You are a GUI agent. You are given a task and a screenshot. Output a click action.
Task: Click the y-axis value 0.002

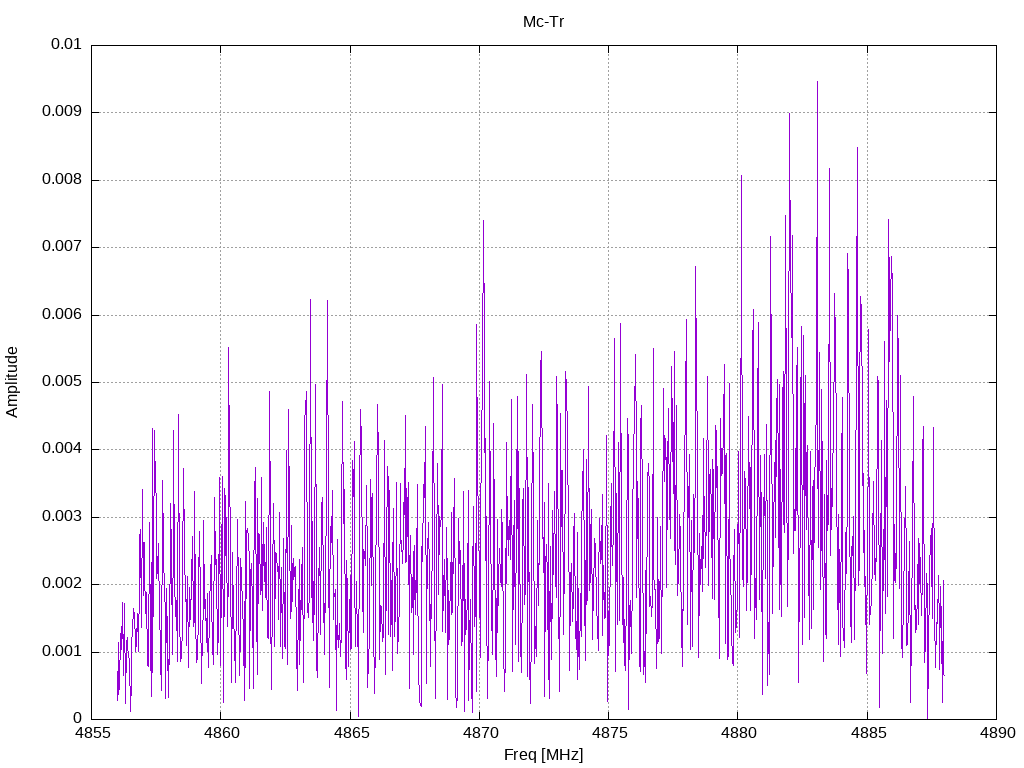pos(62,584)
